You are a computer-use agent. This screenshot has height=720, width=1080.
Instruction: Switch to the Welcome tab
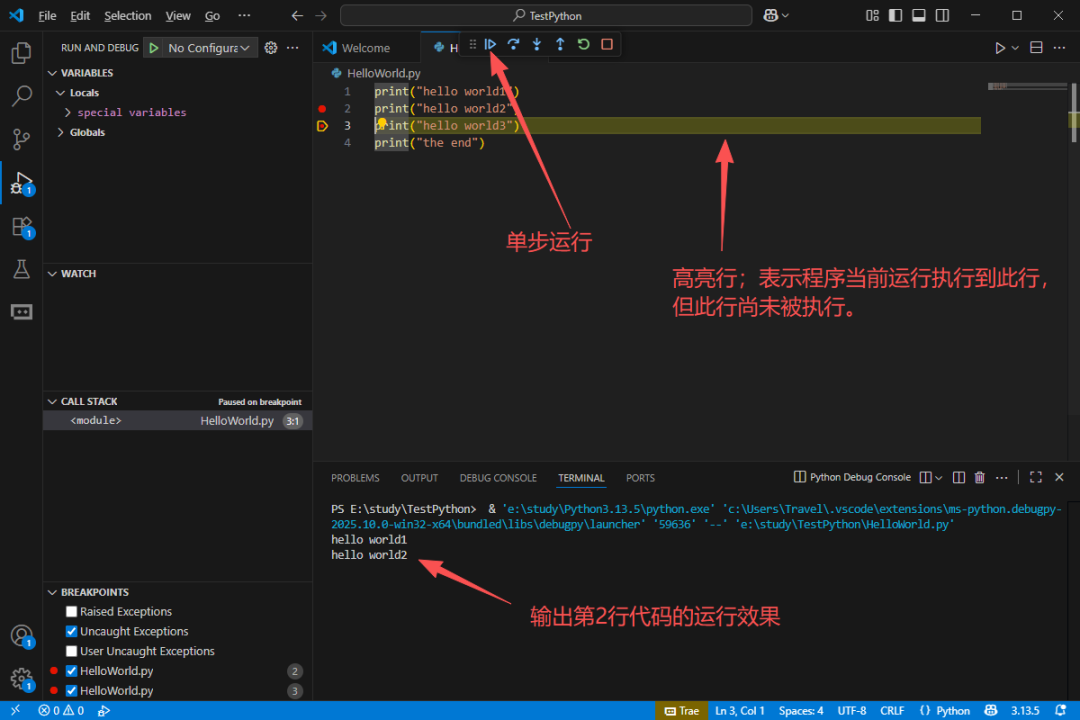click(366, 48)
